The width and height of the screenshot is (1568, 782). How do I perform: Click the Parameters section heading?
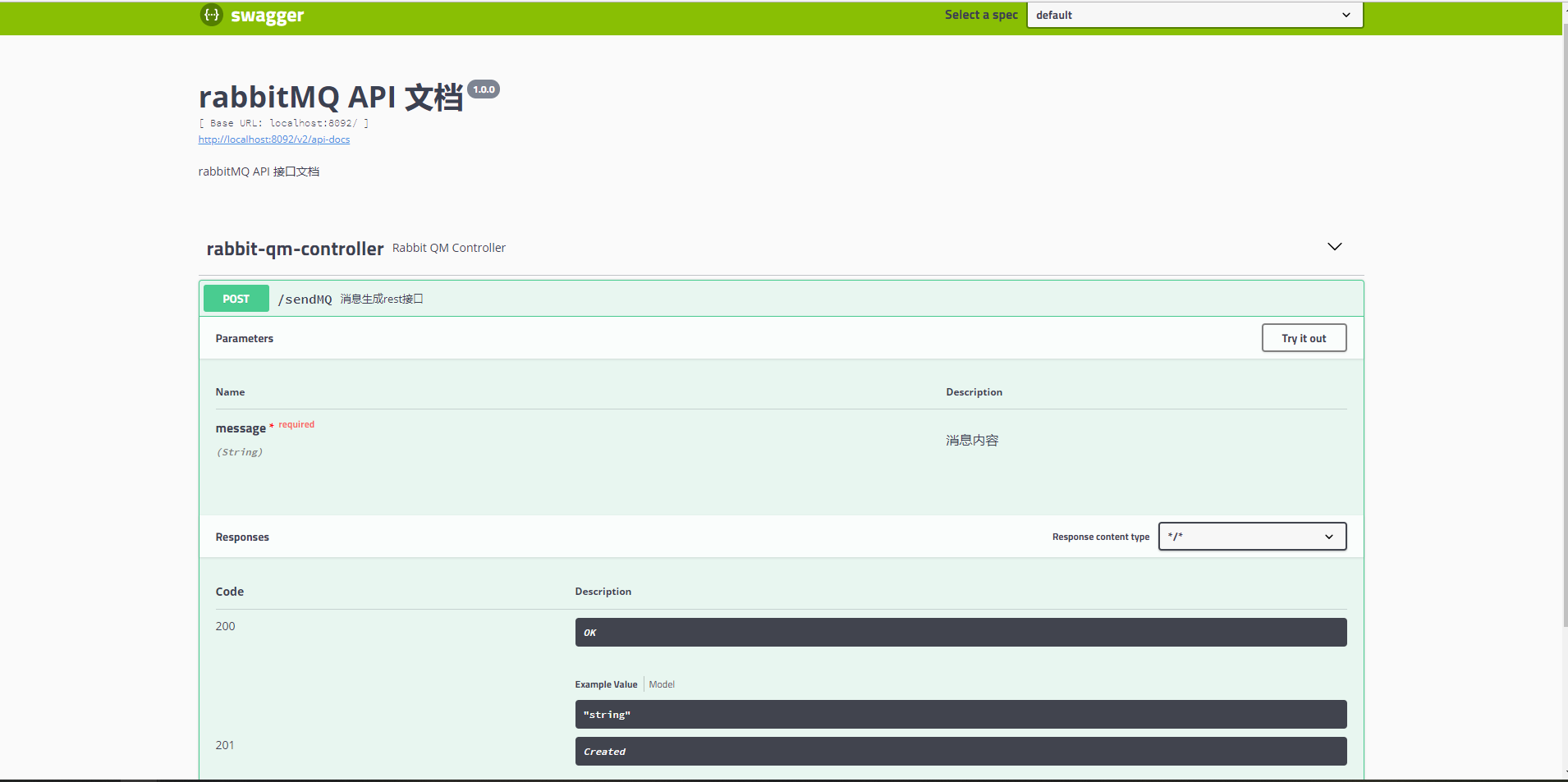coord(245,338)
